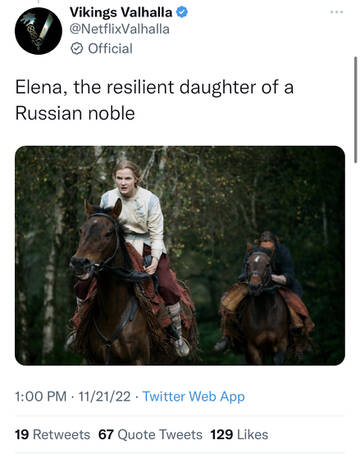The image size is (360, 454).
Task: Click the Twitter Web App source link
Action: 194,396
